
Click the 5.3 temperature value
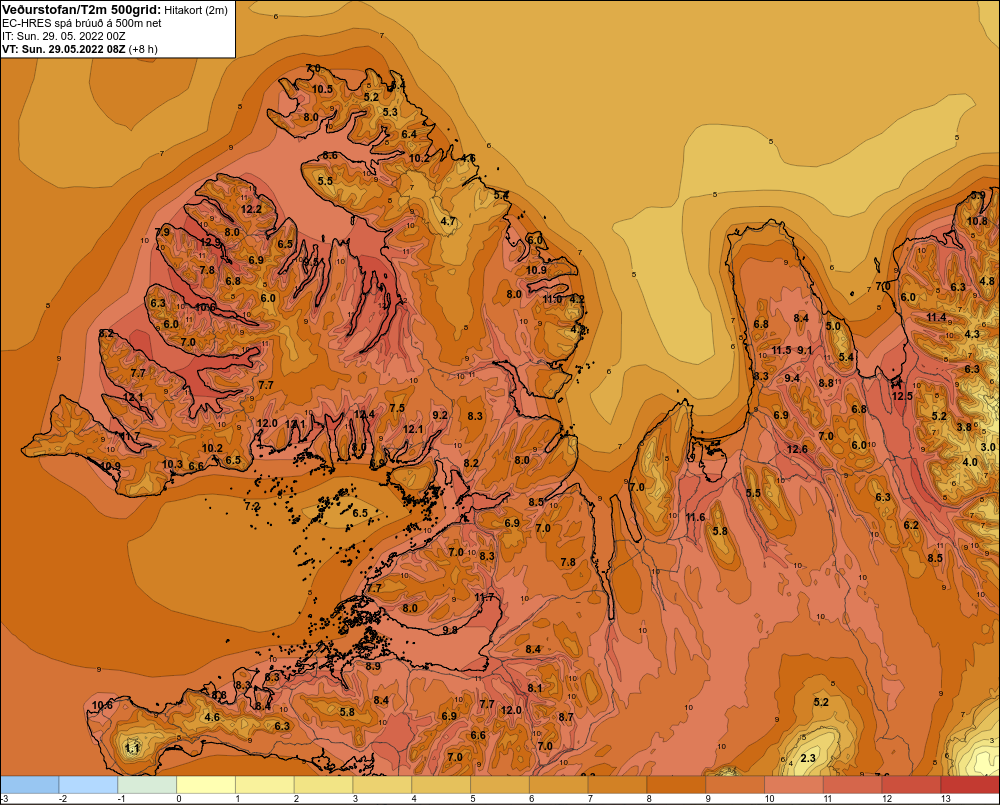click(x=390, y=112)
